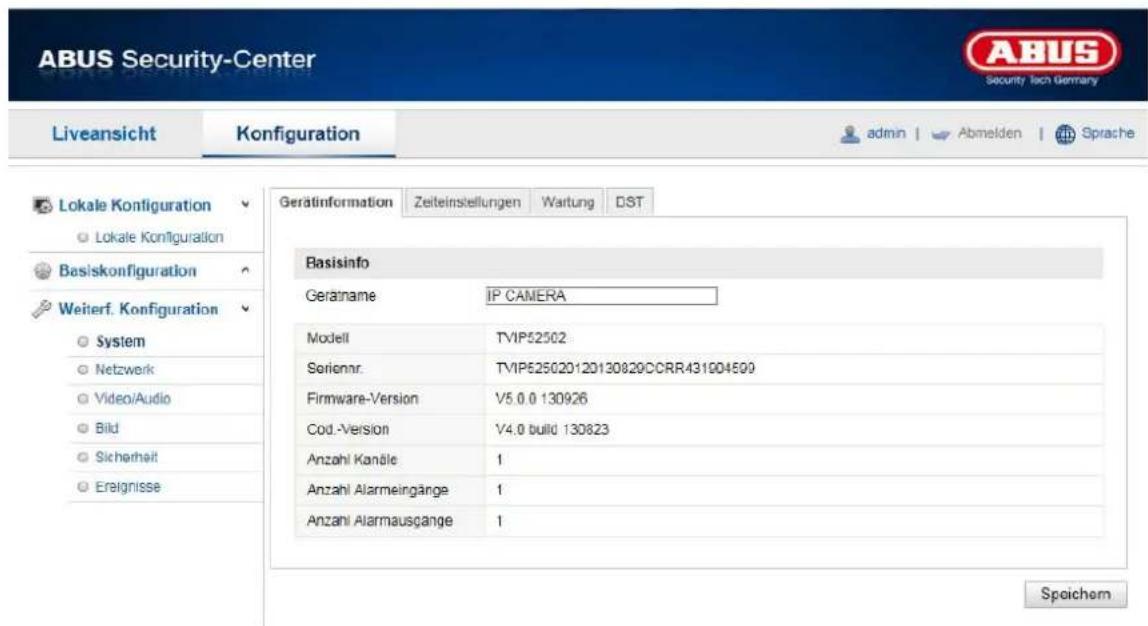
Task: Click the bullet icon beside Bild
Action: click(83, 428)
